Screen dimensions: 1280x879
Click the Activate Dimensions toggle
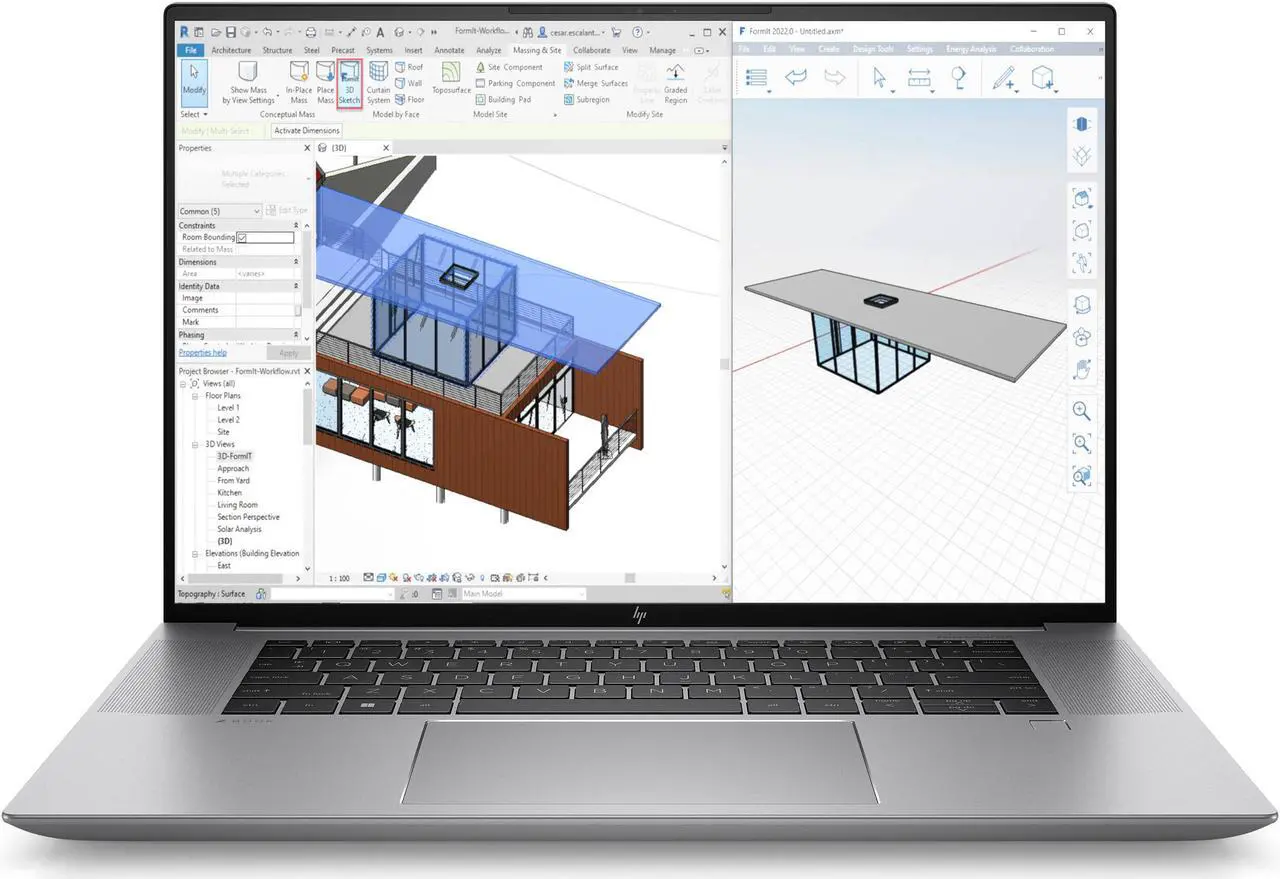click(306, 130)
